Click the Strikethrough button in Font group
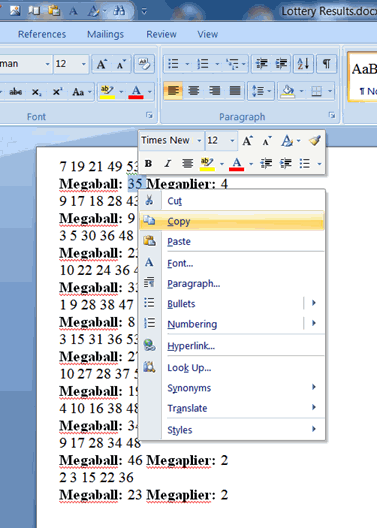The height and width of the screenshot is (528, 377). coord(15,92)
